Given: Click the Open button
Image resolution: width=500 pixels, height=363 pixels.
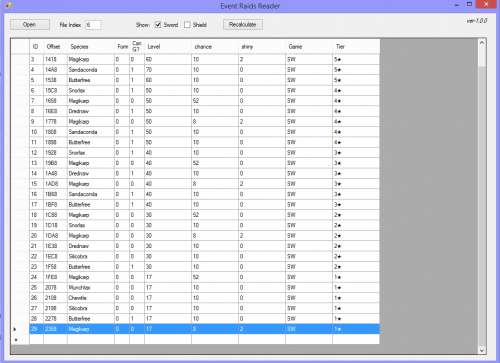Looking at the screenshot, I should coord(30,25).
